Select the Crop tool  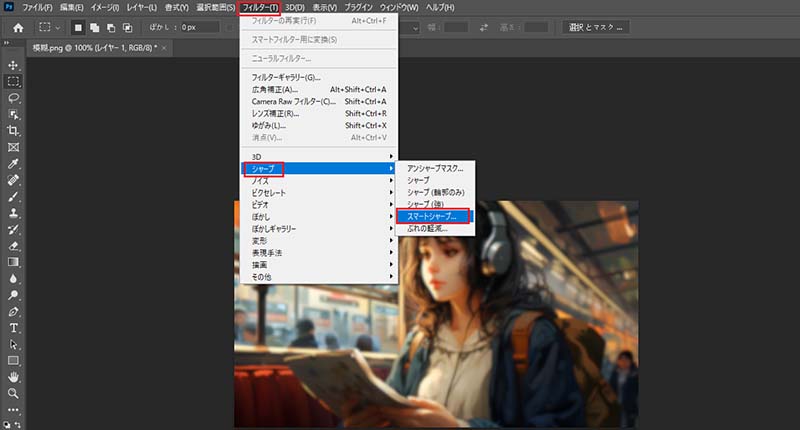click(x=13, y=131)
